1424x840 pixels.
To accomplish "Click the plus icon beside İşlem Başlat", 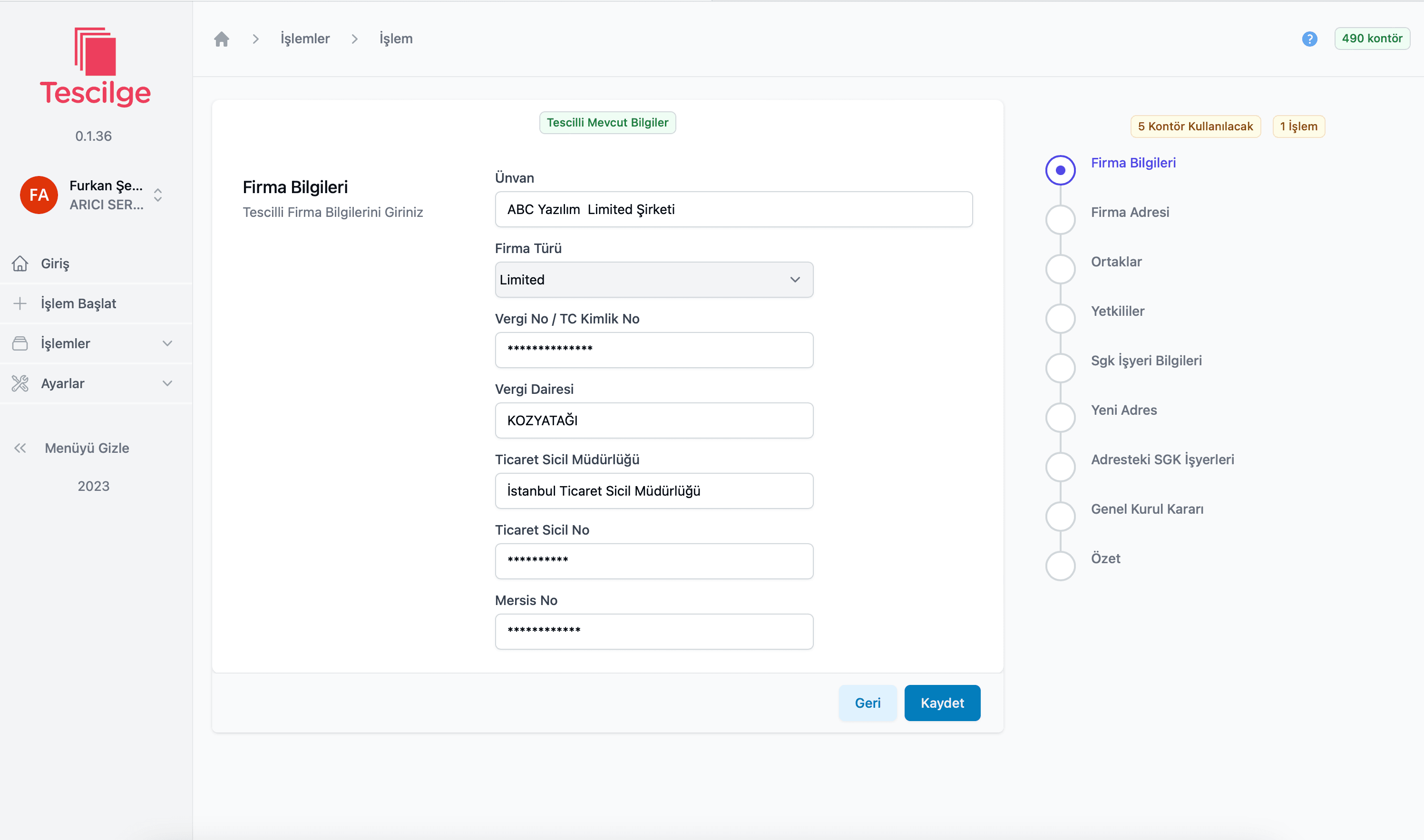I will tap(20, 303).
